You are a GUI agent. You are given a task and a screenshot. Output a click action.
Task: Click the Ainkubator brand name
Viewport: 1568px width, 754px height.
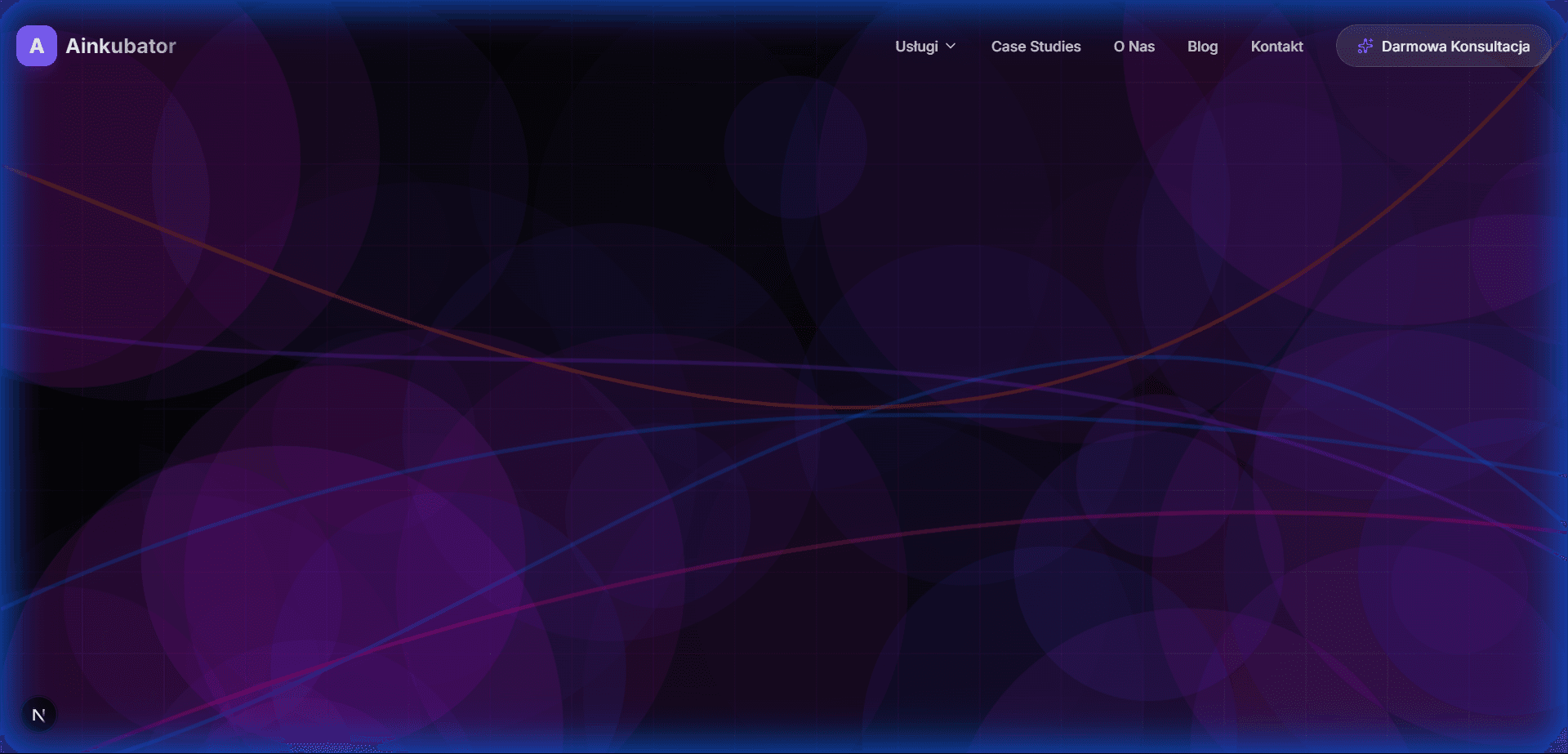tap(121, 46)
